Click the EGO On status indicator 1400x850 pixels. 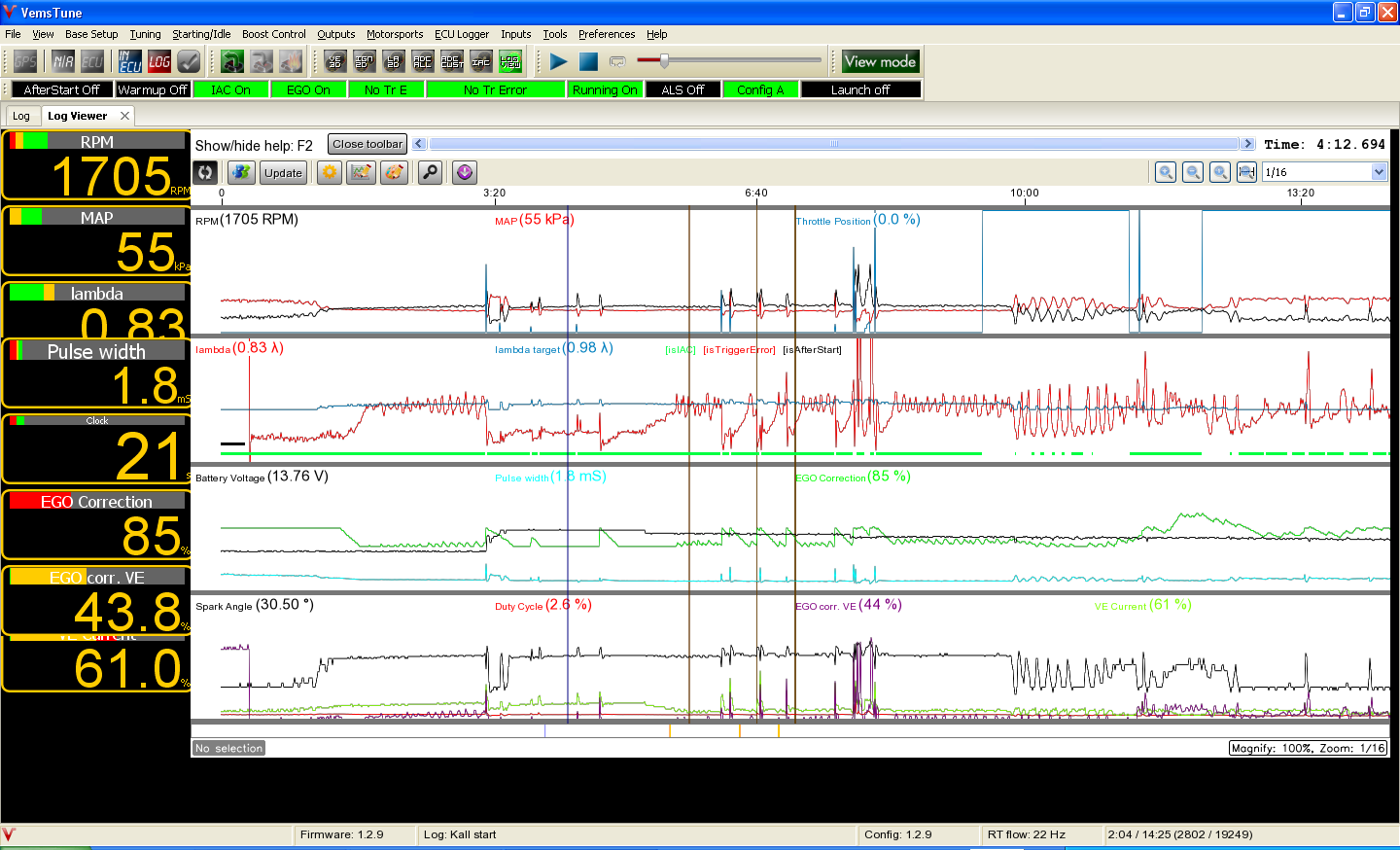click(308, 89)
